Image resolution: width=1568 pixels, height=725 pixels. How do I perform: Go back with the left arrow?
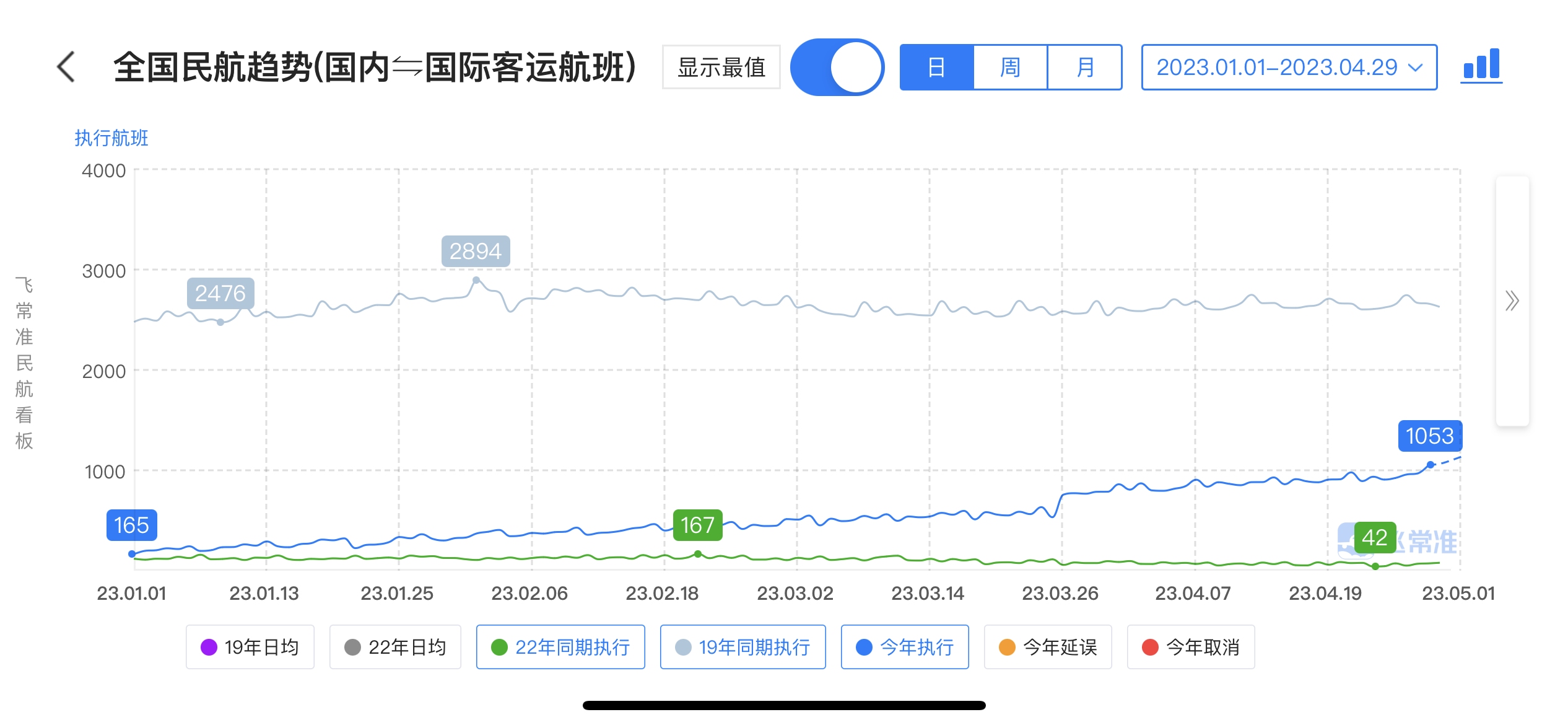coord(66,67)
